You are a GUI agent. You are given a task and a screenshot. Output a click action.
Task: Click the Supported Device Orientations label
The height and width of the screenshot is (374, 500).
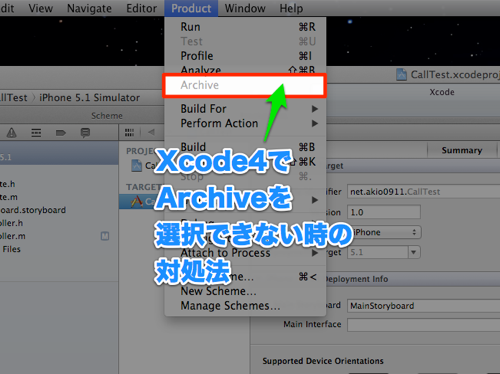coord(323,361)
